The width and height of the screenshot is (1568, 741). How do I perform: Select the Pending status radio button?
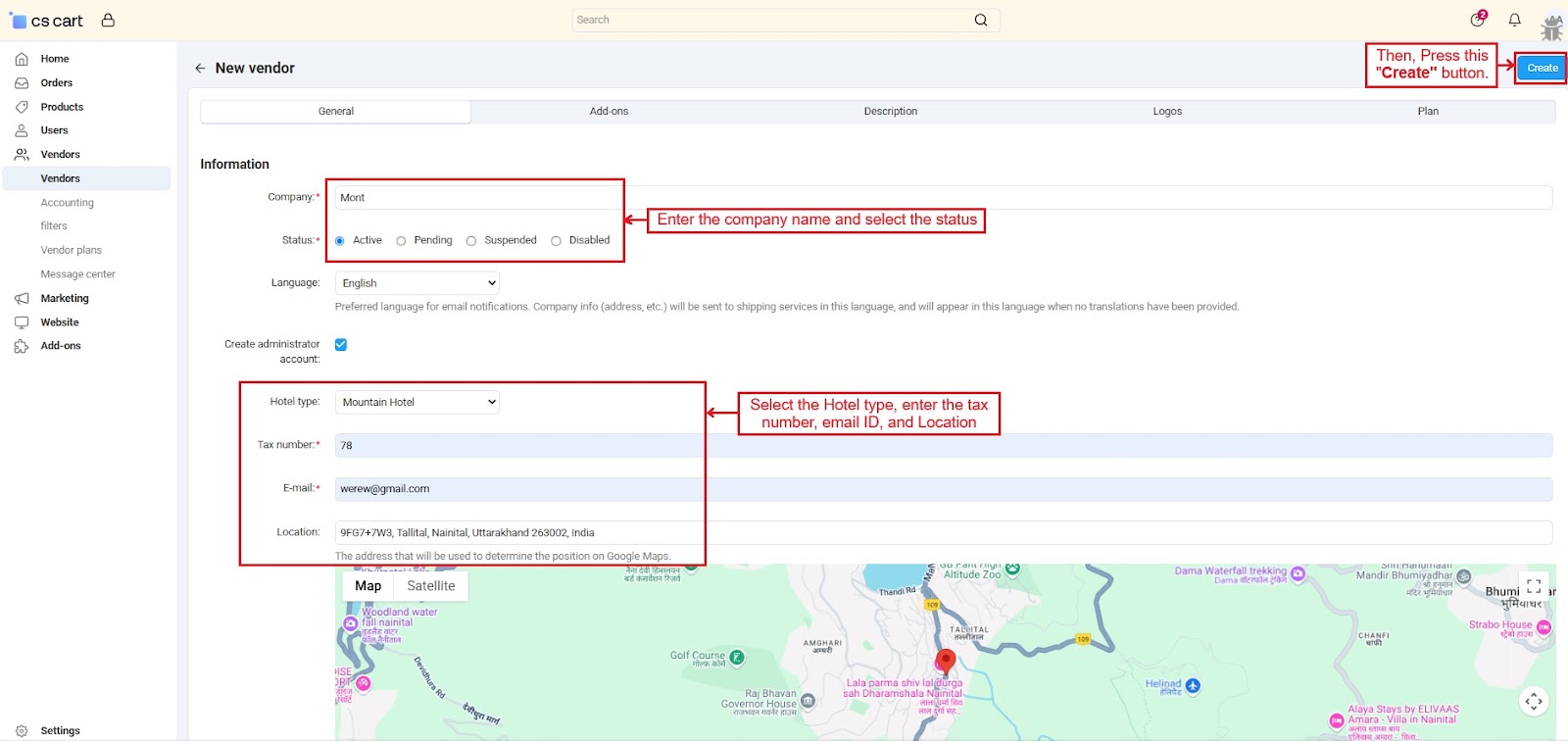click(x=401, y=241)
